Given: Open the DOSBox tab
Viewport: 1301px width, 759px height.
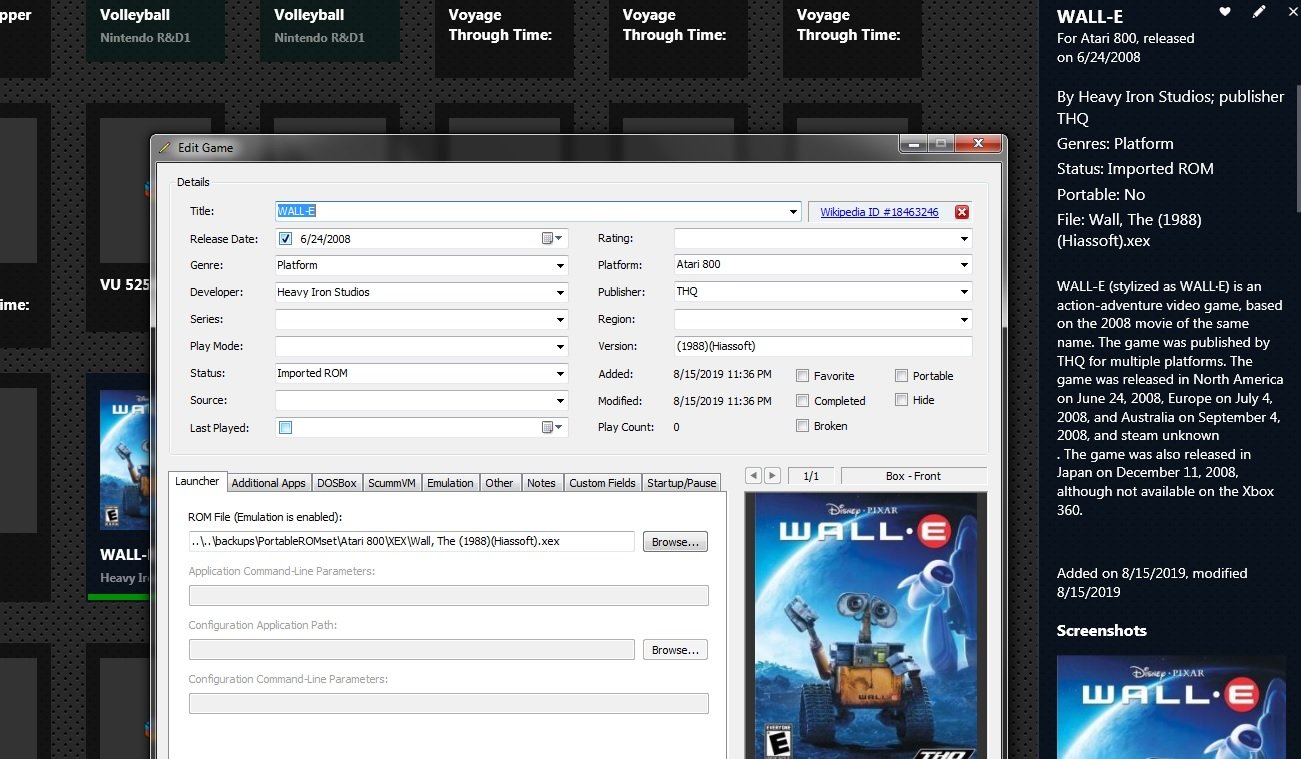Looking at the screenshot, I should click(337, 483).
